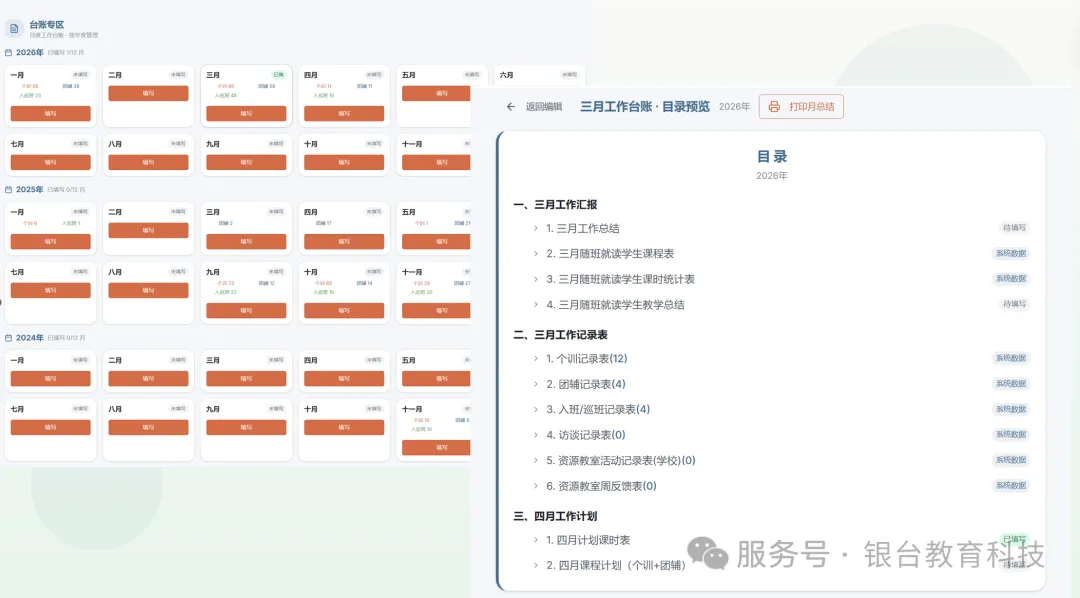Click 填写 on the 2026 一月 card
The width and height of the screenshot is (1080, 598).
[x=50, y=113]
